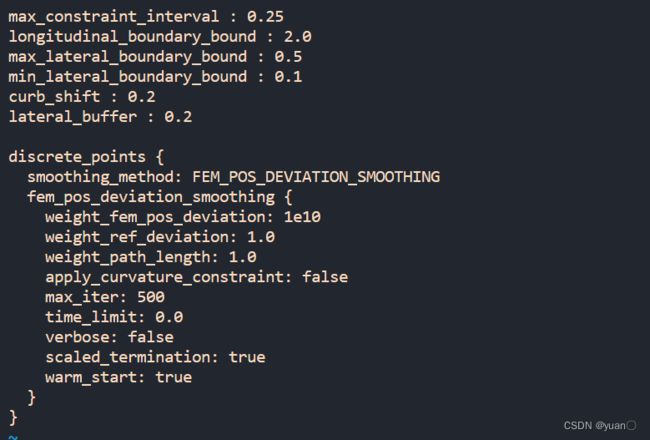Place cursor on curb_shift line
The image size is (650, 440).
82,97
